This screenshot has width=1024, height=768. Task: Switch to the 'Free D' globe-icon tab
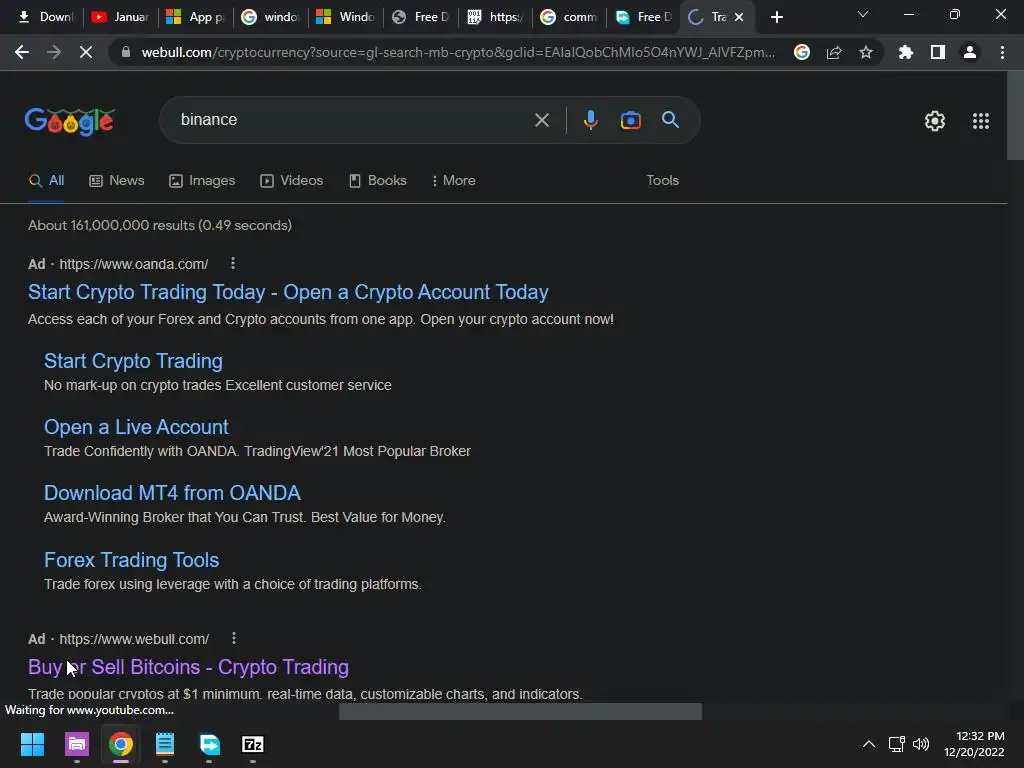(x=420, y=17)
